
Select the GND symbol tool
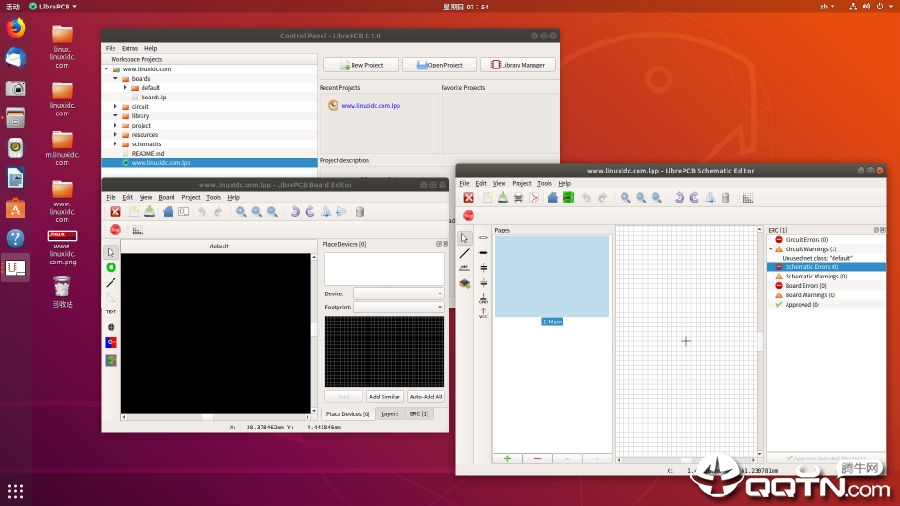click(483, 298)
